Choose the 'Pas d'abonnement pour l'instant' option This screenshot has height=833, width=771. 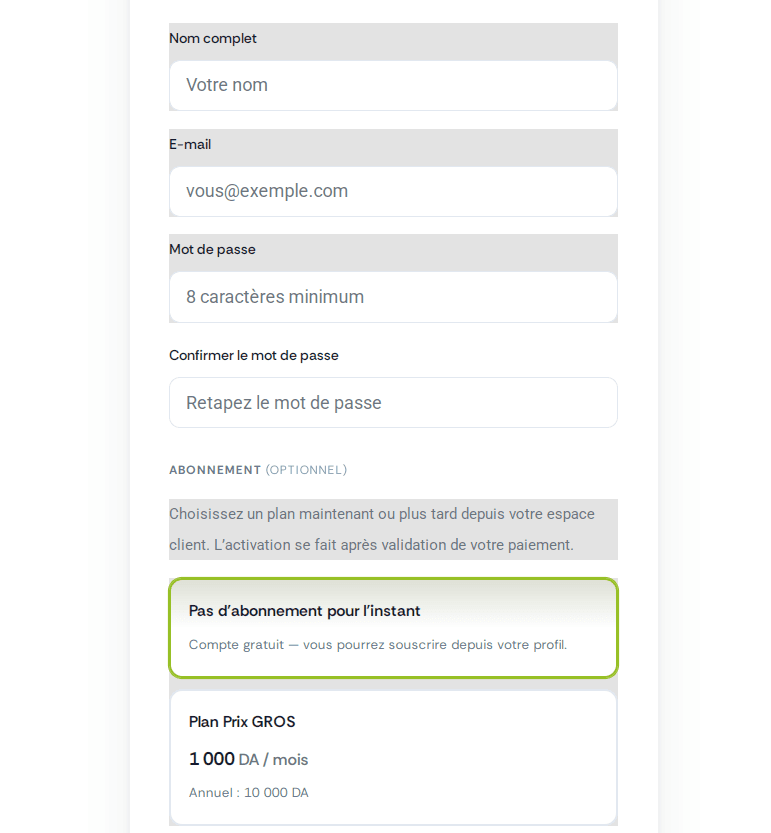(393, 628)
